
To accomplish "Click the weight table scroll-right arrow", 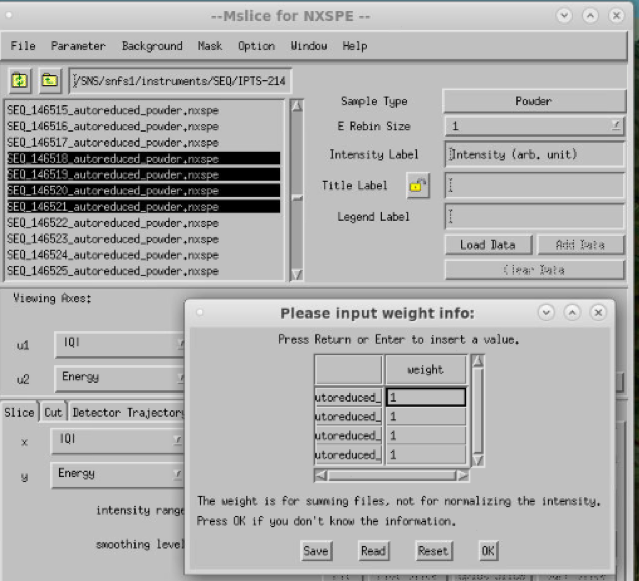I will 462,475.
